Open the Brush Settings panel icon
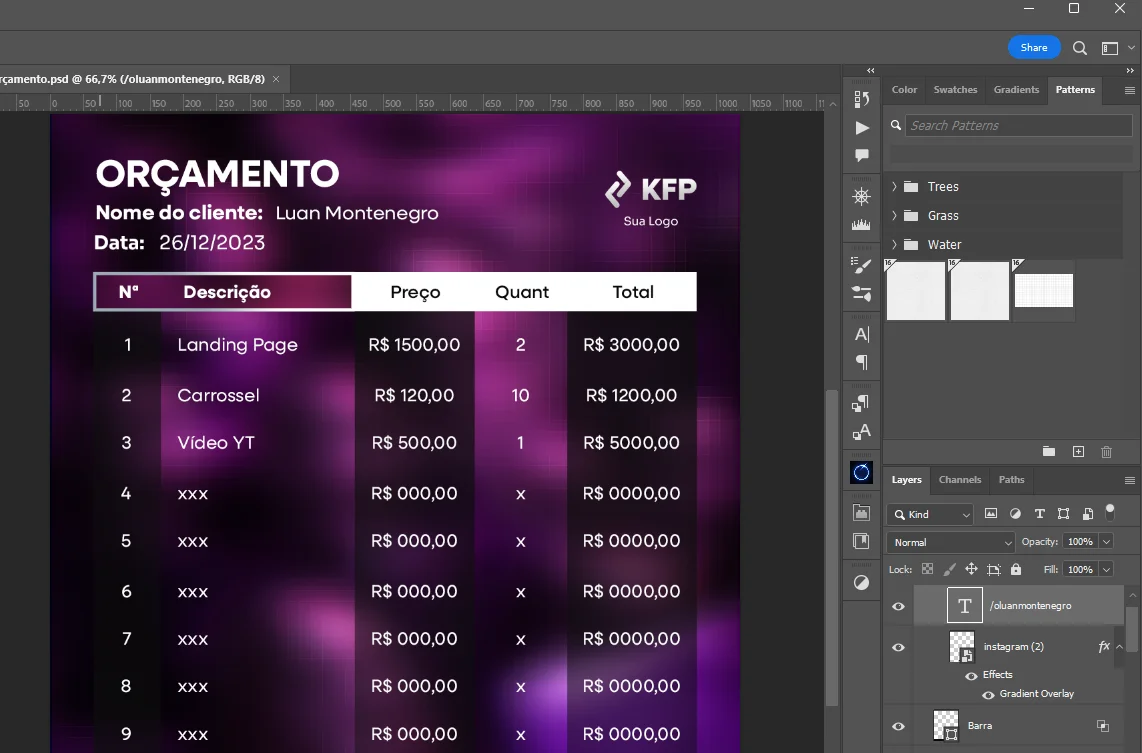Image resolution: width=1142 pixels, height=753 pixels. [x=862, y=265]
